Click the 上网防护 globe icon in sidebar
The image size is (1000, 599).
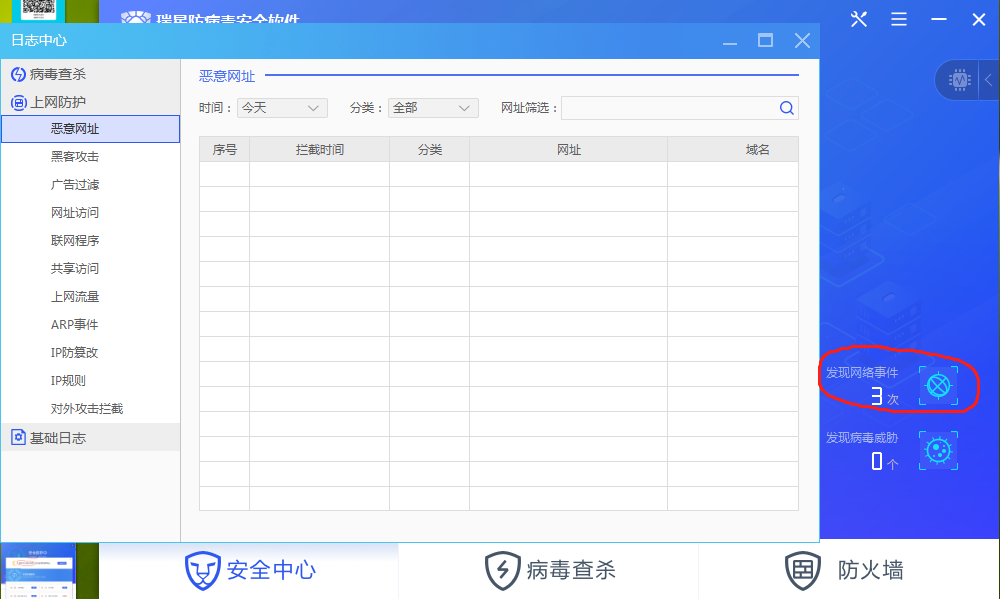point(18,102)
